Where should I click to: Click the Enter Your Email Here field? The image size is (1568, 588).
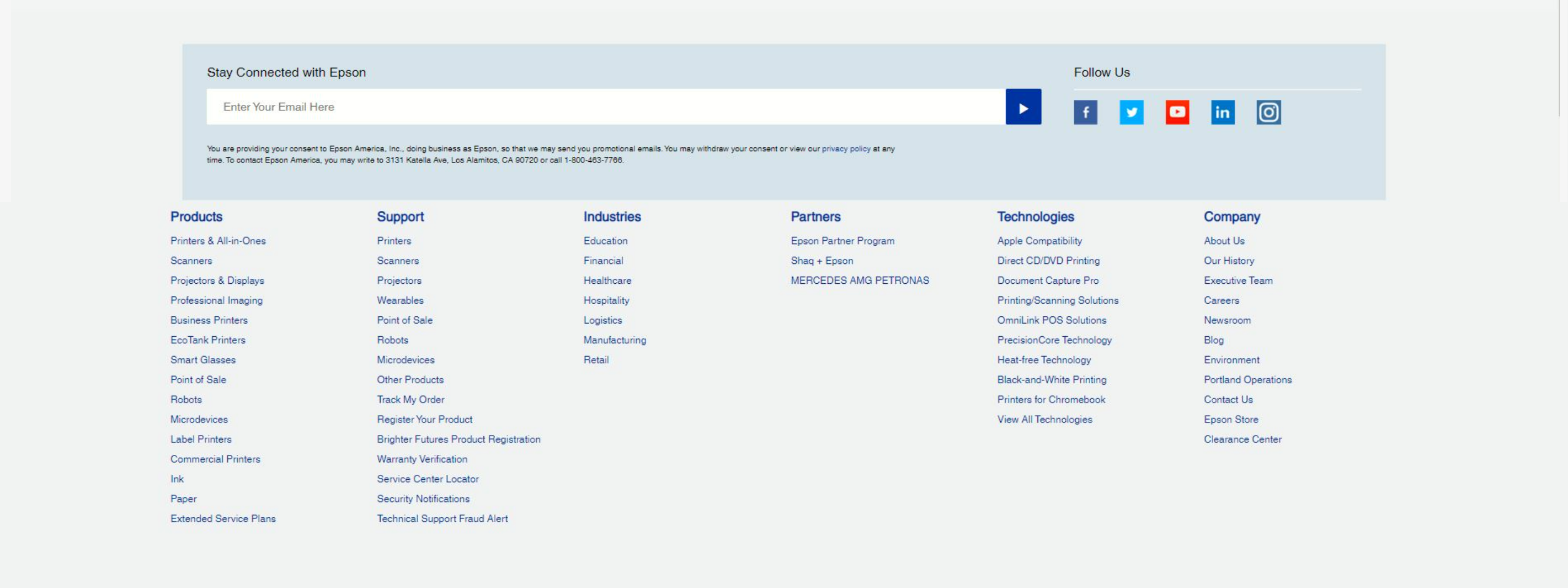606,107
